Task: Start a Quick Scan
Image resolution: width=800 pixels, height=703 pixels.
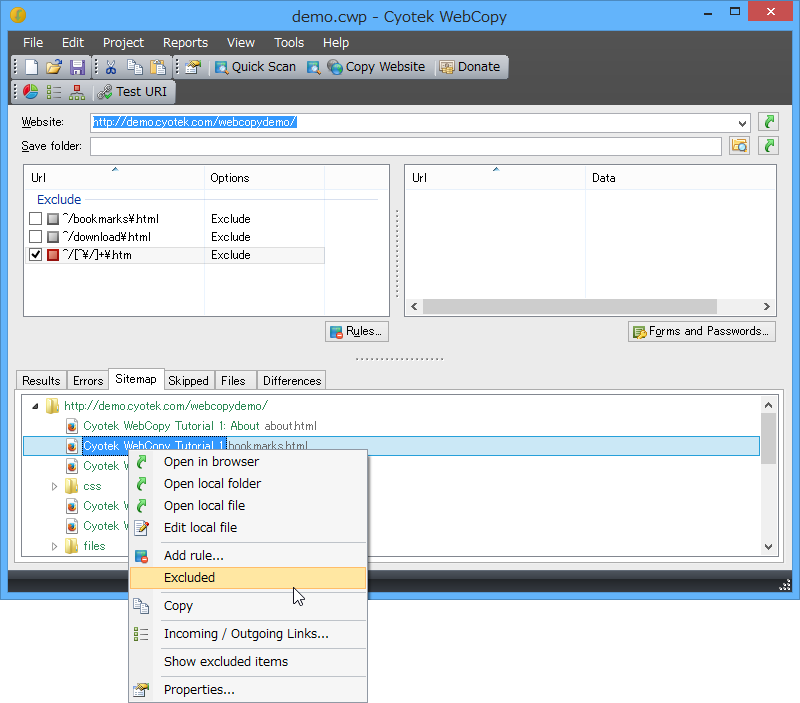Action: point(255,67)
